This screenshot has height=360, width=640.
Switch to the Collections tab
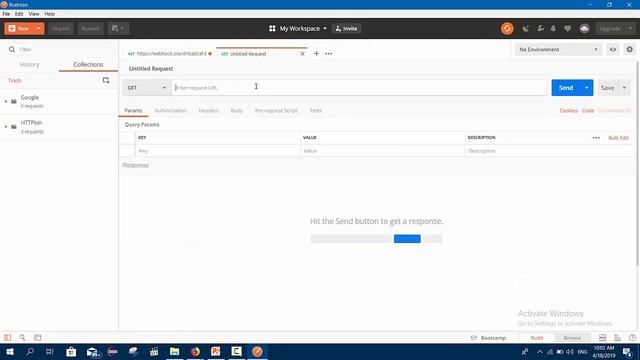coord(88,64)
